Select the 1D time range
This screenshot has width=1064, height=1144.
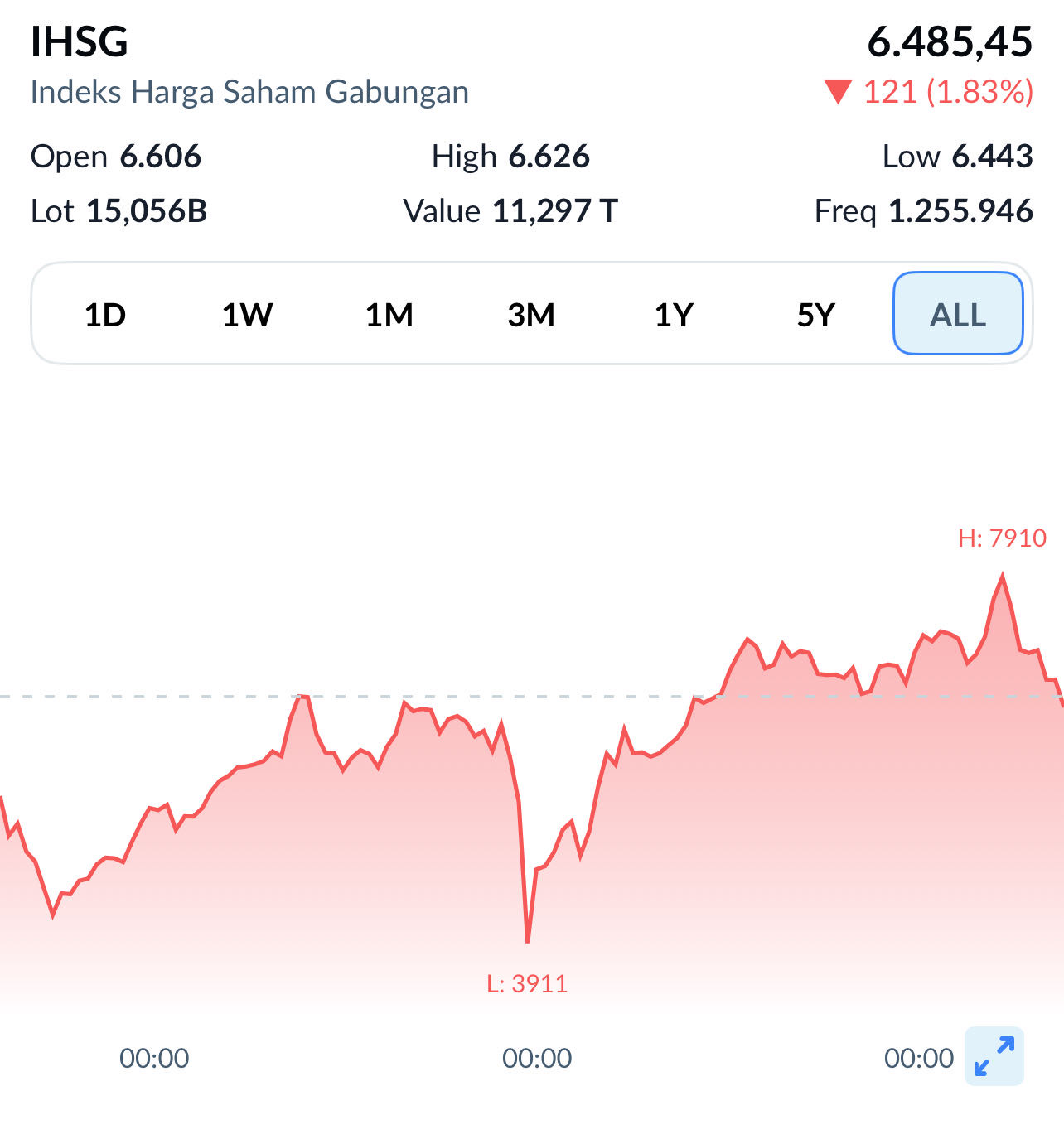pos(105,314)
